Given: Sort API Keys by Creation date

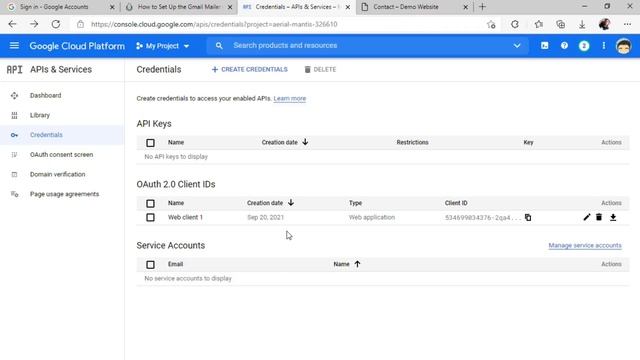Looking at the screenshot, I should pos(285,142).
